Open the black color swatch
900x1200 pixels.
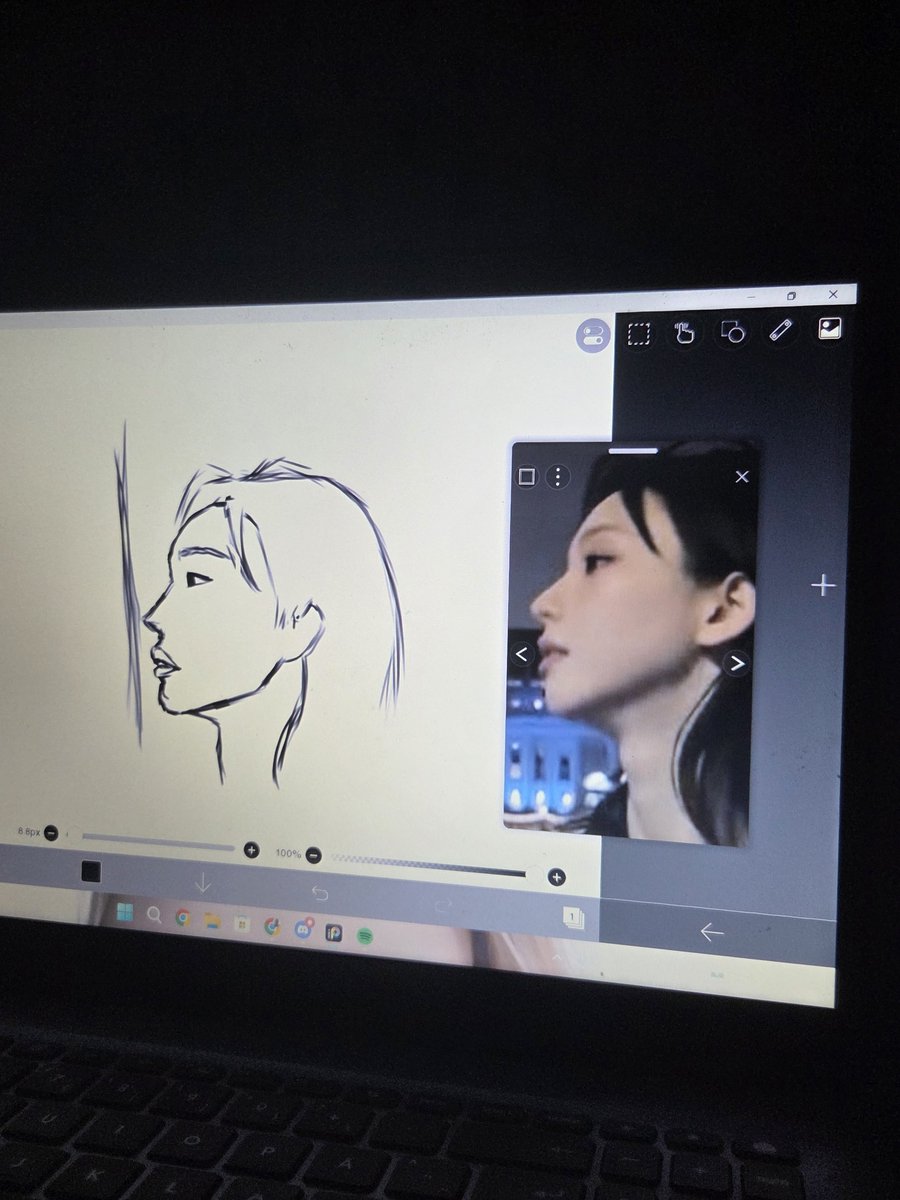tap(91, 872)
